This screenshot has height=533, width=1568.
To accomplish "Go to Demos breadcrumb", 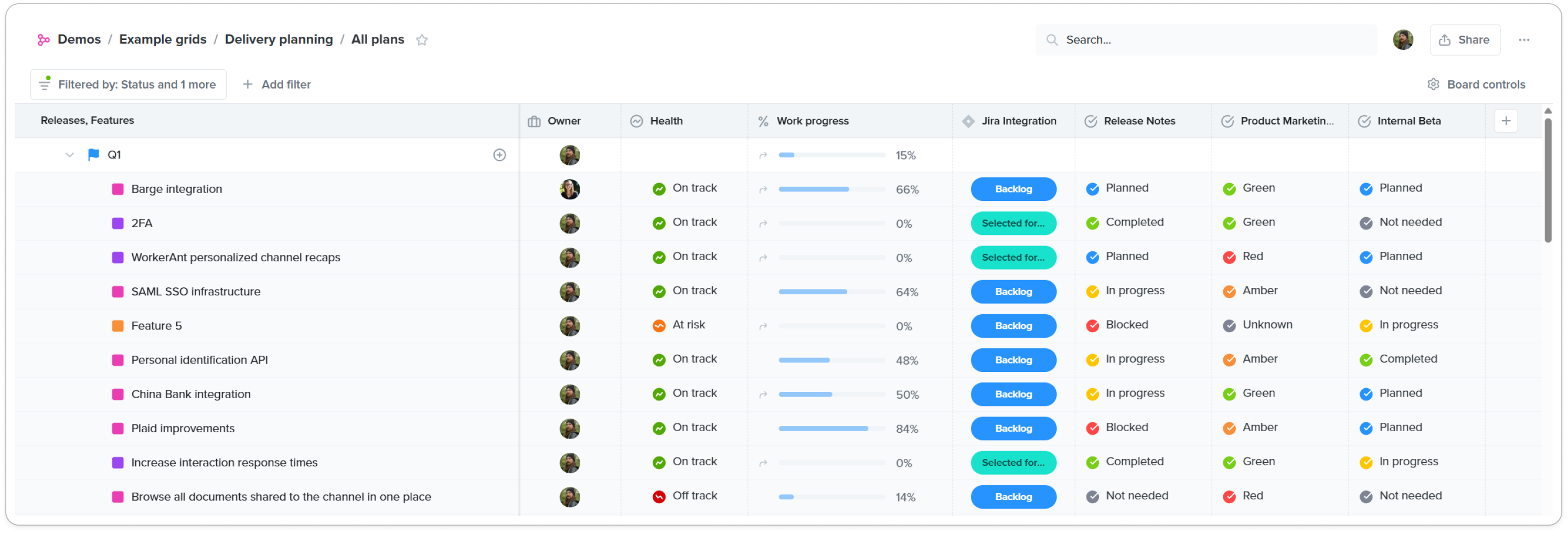I will 79,39.
